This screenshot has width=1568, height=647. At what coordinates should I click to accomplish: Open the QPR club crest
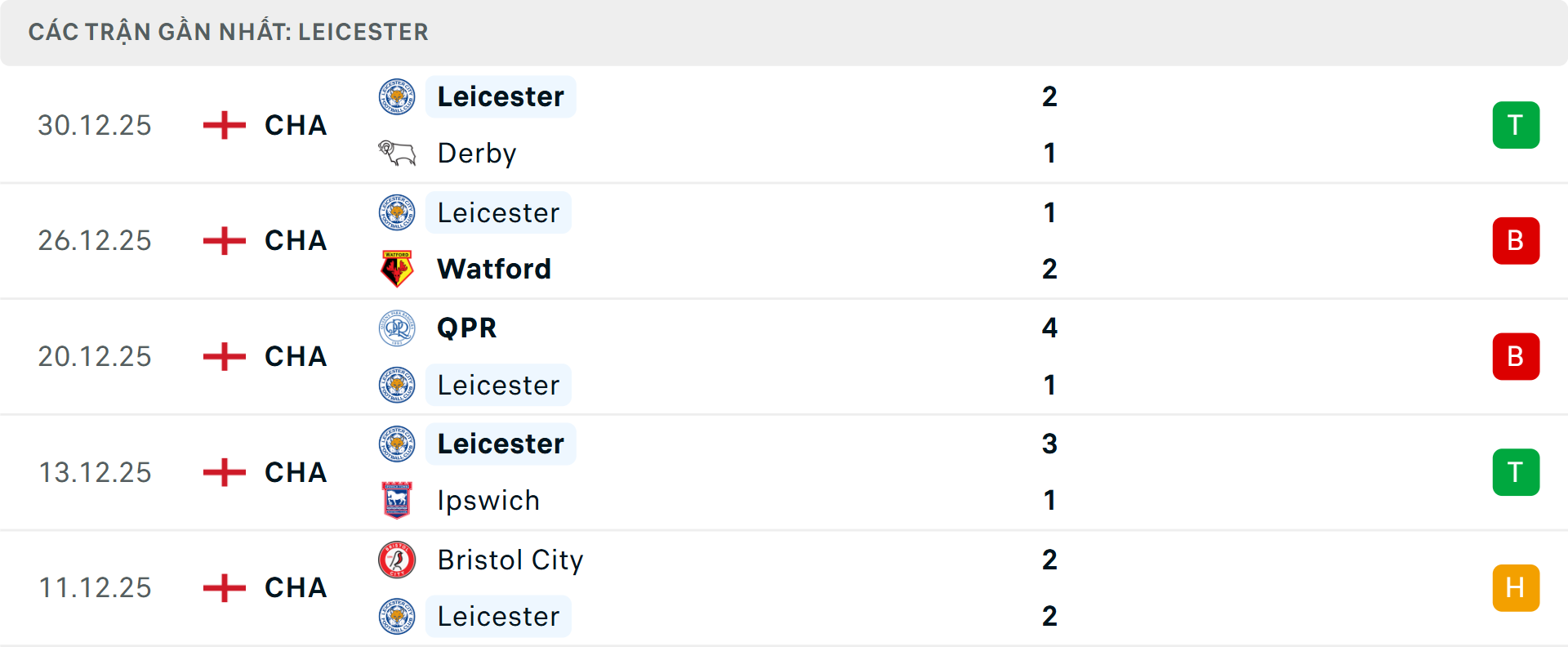pos(396,328)
